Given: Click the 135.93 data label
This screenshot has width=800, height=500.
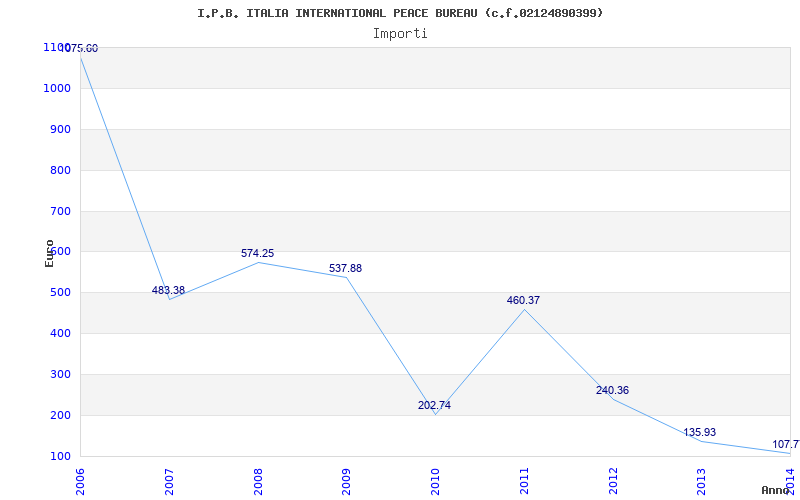Looking at the screenshot, I should tap(699, 433).
